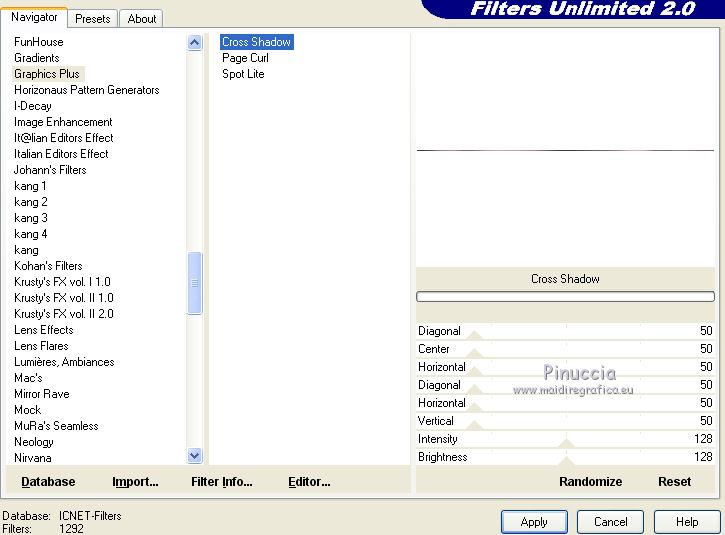Screen dimensions: 725x535
Task: Select the Lens Effects category
Action: (44, 330)
